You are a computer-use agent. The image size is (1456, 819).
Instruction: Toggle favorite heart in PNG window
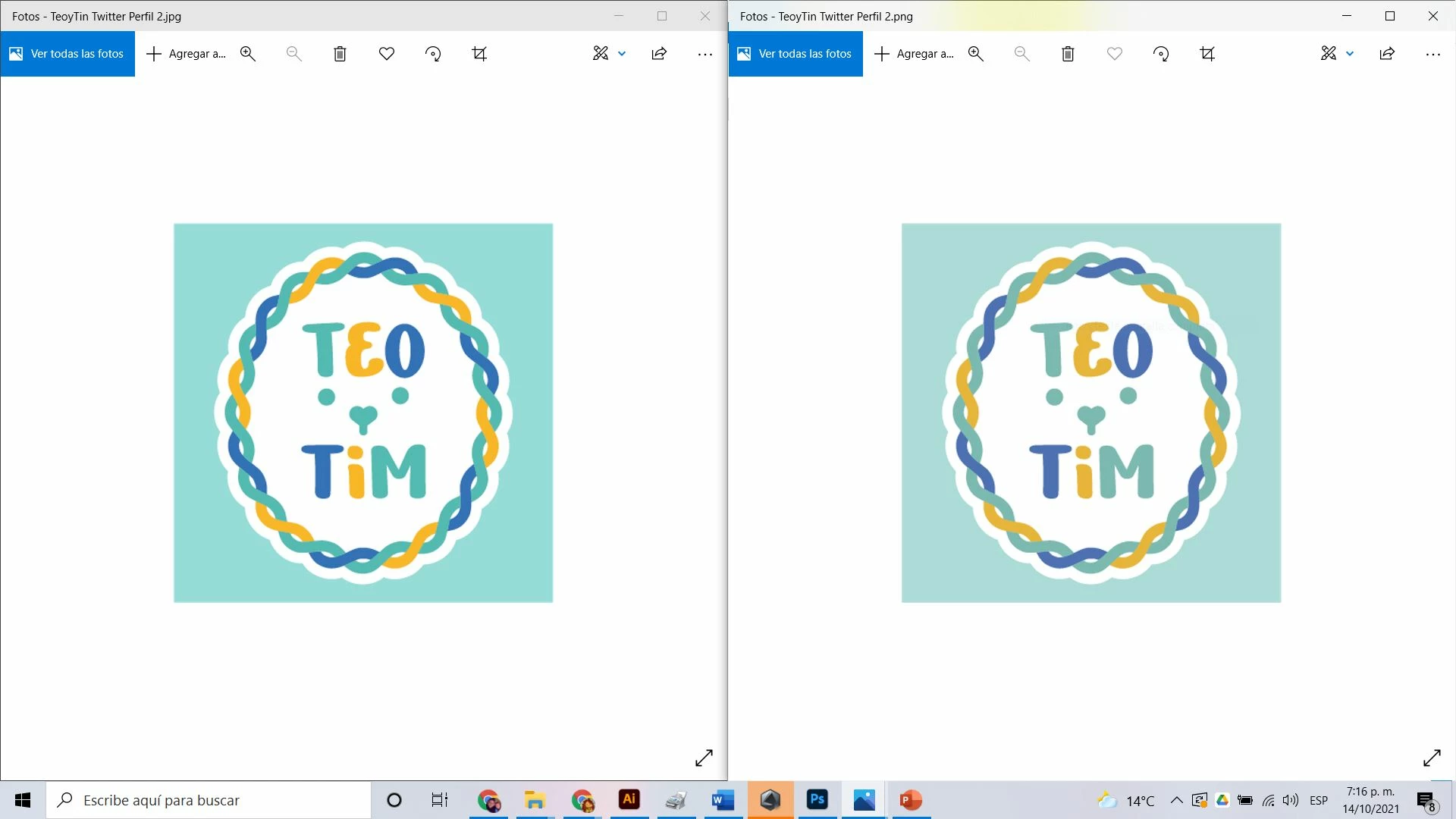(1114, 54)
